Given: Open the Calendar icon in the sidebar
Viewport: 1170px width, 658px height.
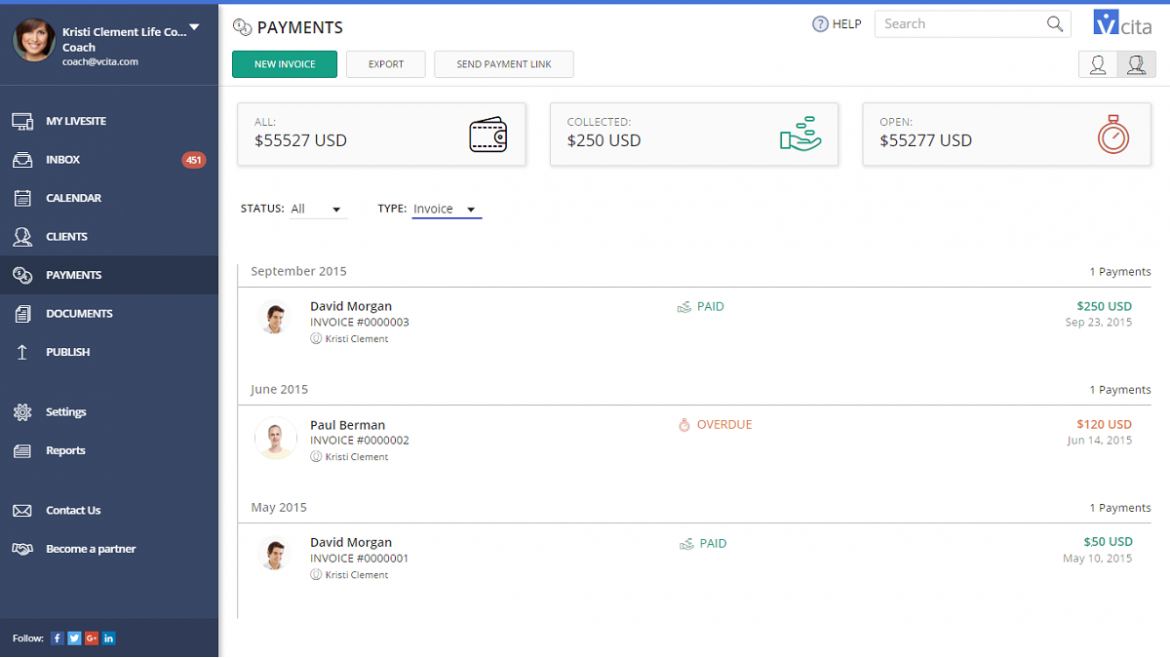Looking at the screenshot, I should [x=23, y=197].
